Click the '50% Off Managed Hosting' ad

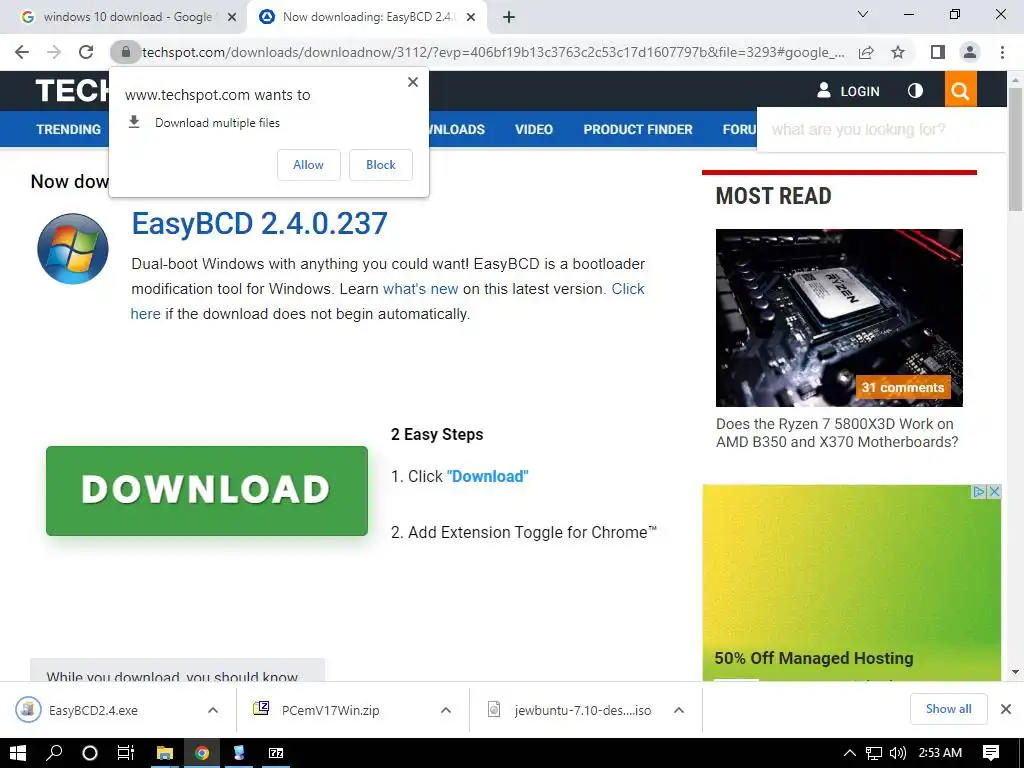pyautogui.click(x=814, y=658)
